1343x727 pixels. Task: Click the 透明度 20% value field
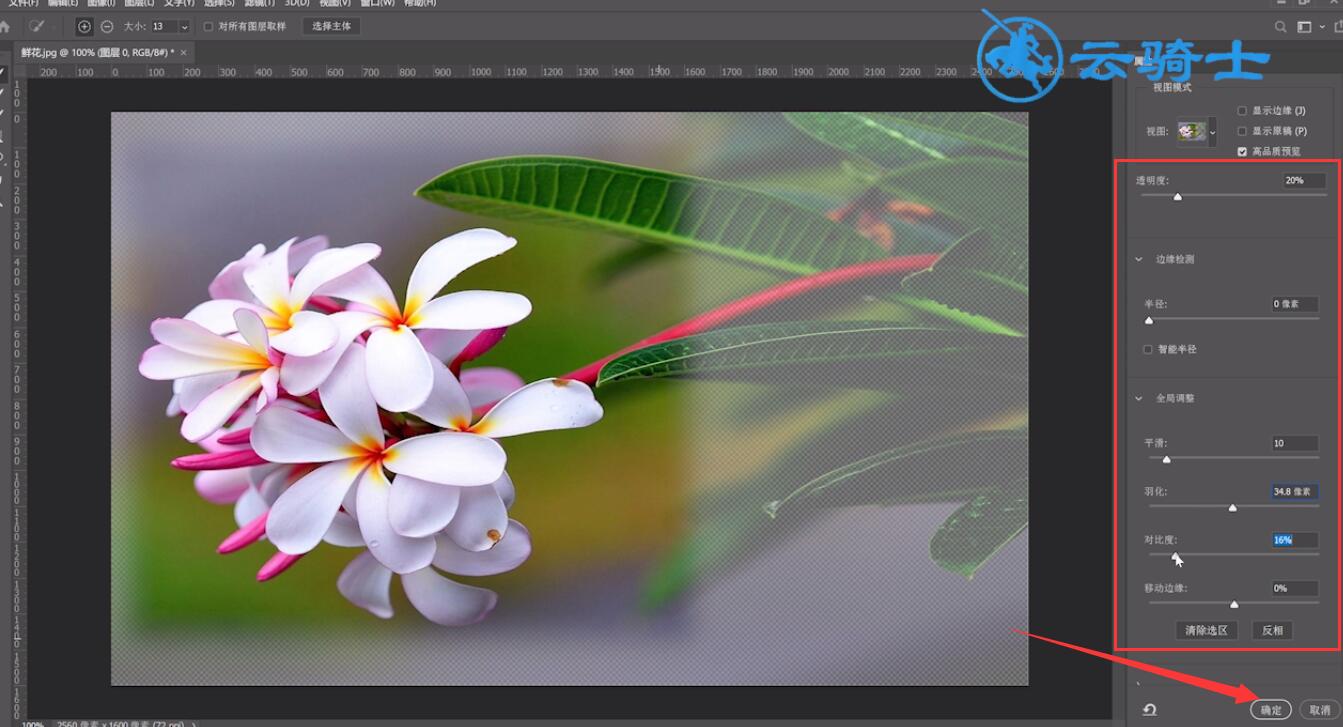coord(1304,181)
